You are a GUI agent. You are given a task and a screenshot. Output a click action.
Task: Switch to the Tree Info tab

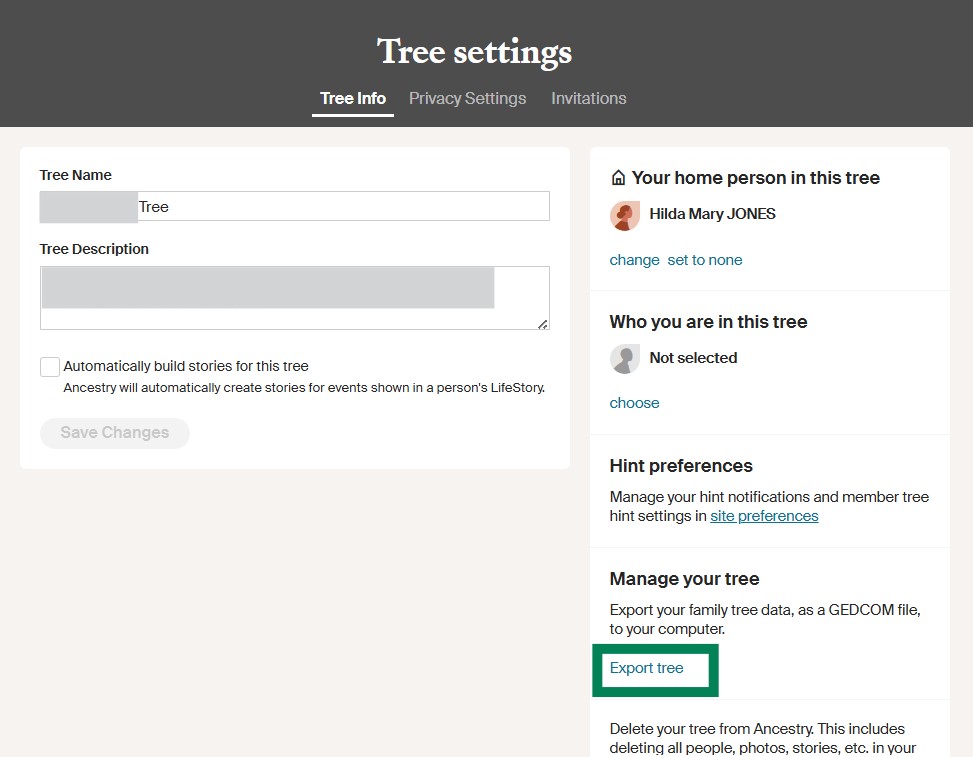pyautogui.click(x=352, y=98)
